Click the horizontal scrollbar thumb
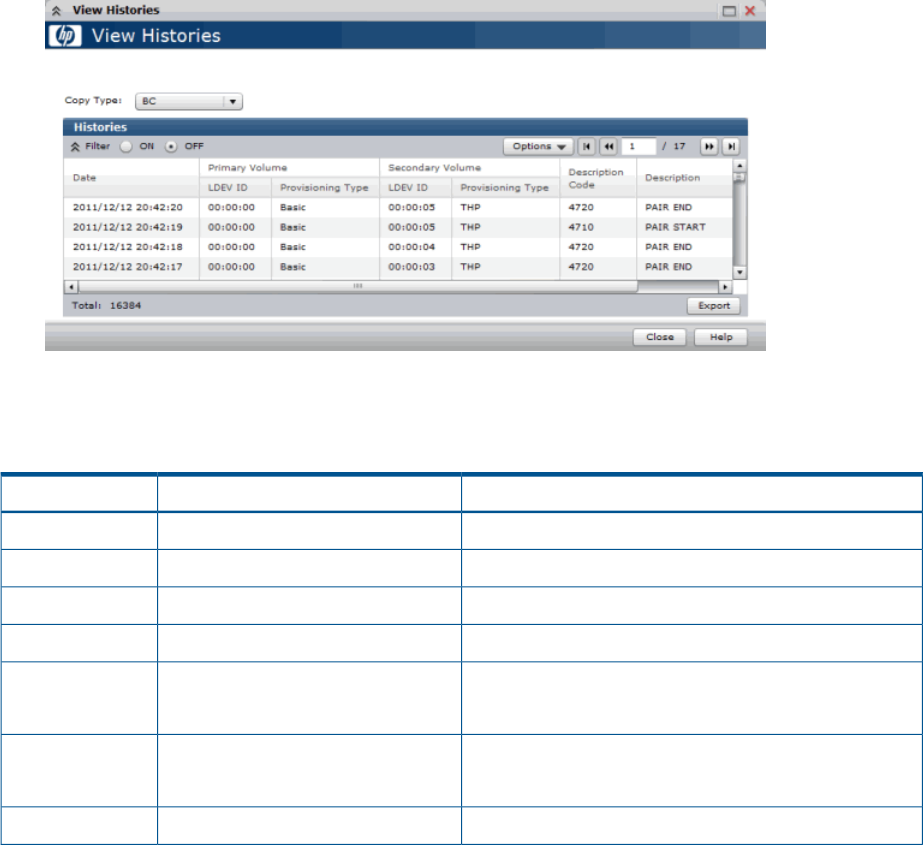Viewport: 923px width, 845px height. (358, 287)
